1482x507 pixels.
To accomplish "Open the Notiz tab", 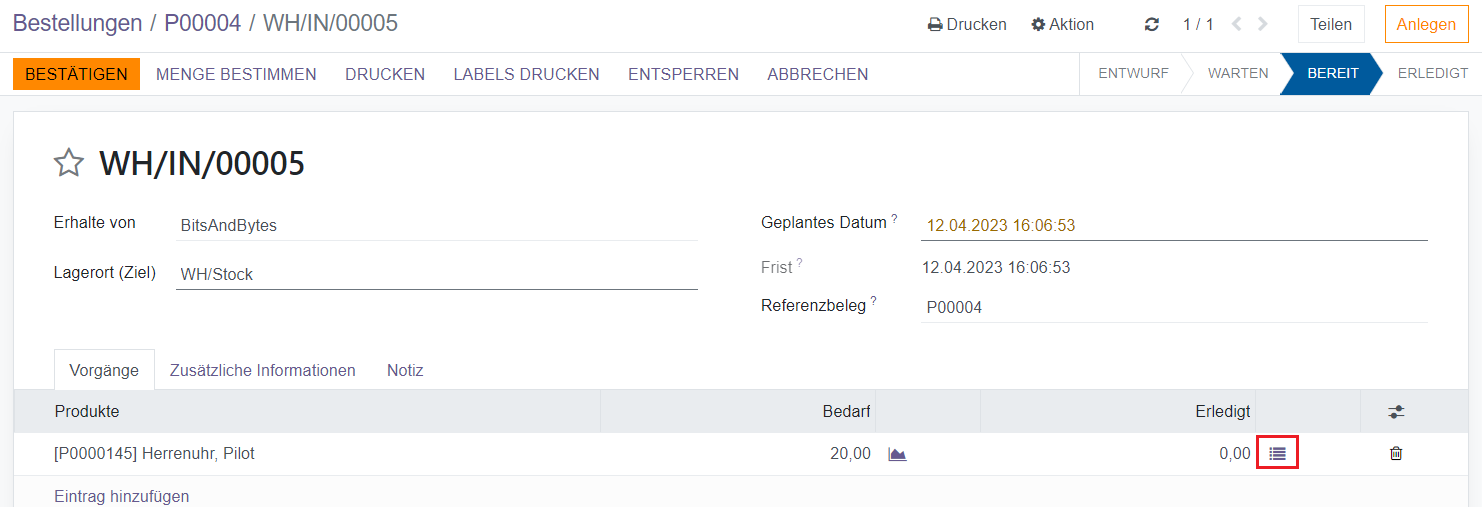I will click(405, 370).
